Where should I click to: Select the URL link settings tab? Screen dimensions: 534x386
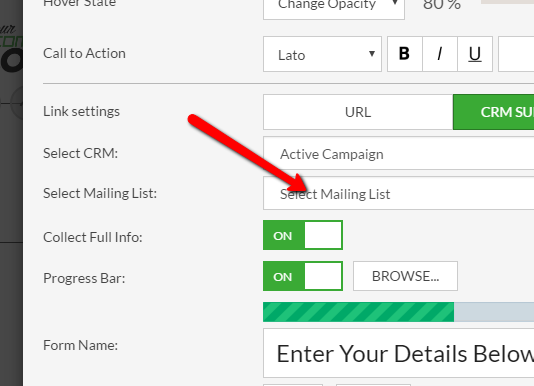coord(358,112)
